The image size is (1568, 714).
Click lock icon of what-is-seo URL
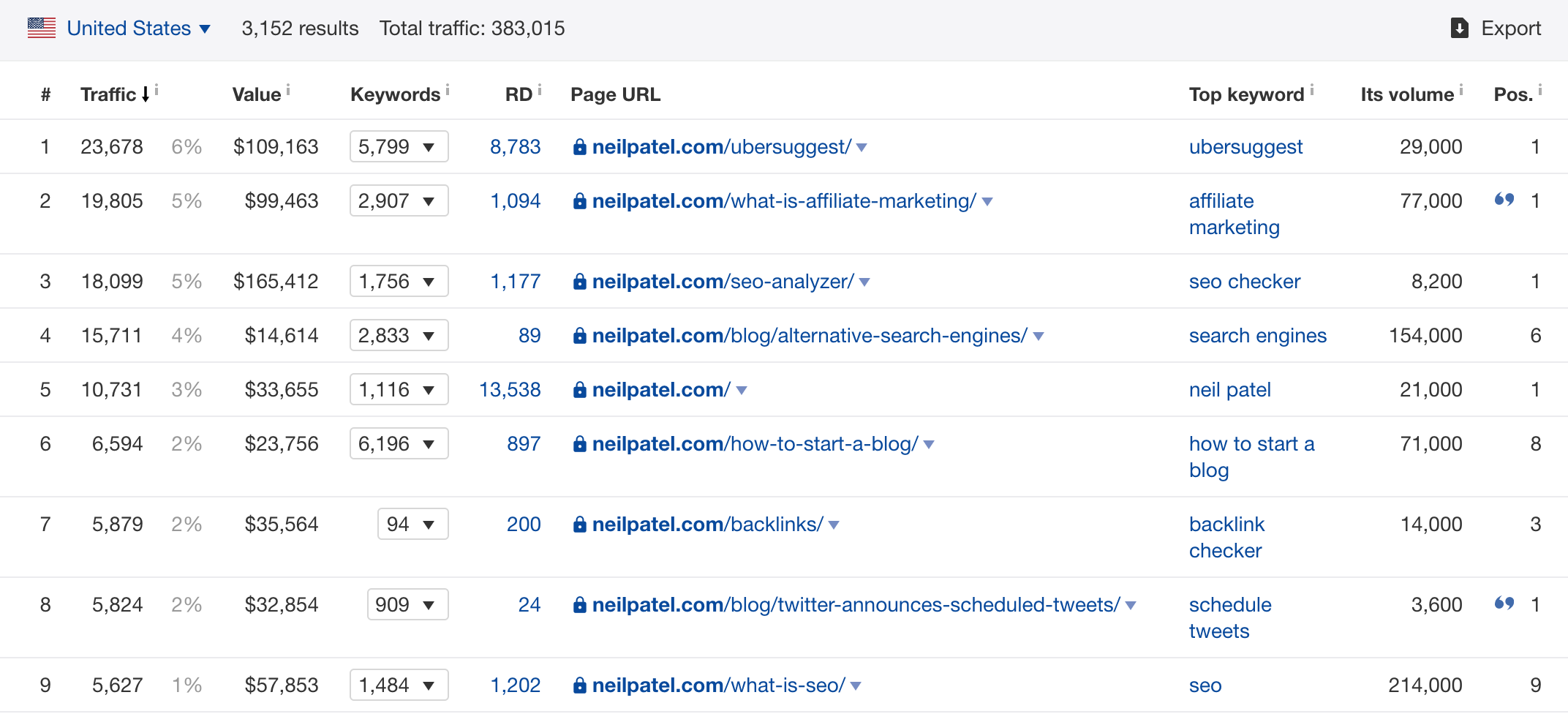pos(580,685)
